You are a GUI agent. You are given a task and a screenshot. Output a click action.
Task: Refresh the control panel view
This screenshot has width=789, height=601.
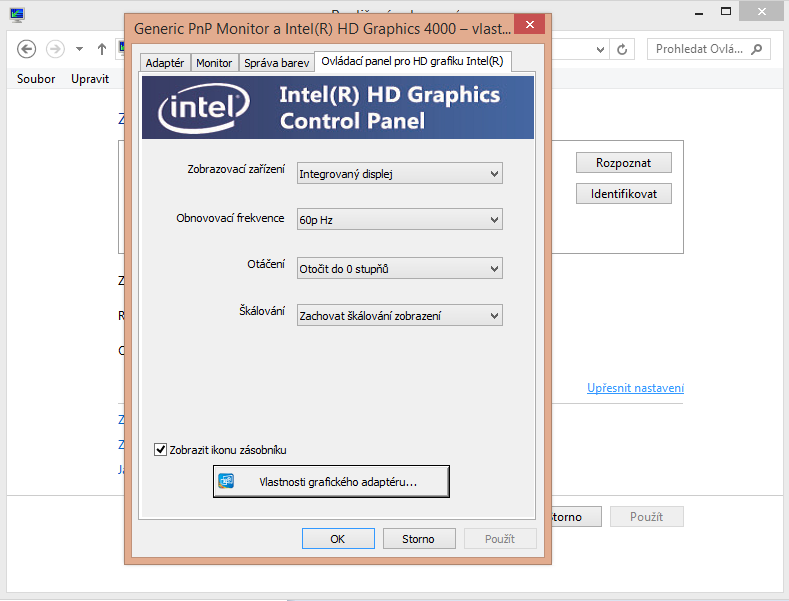[622, 49]
